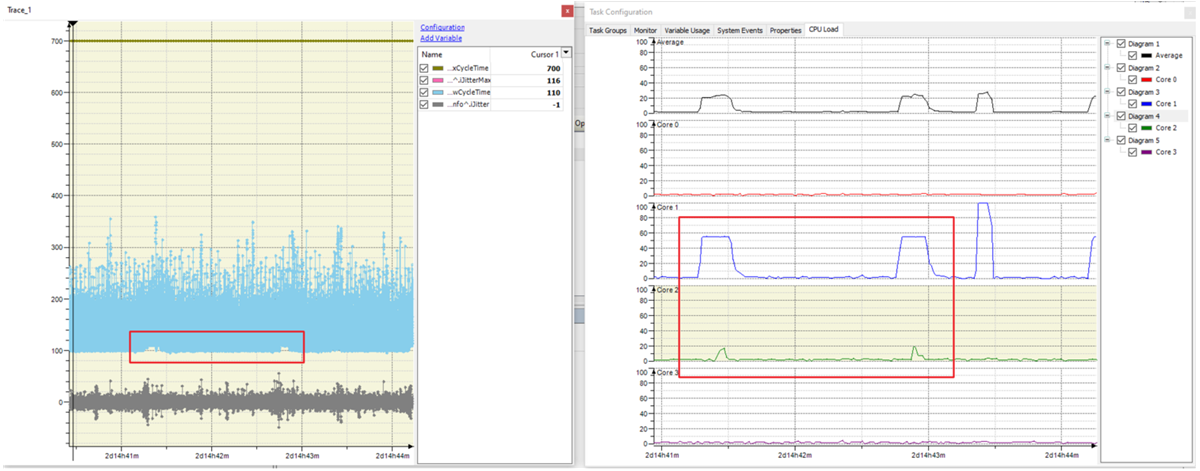Close the Trace_1 window
The width and height of the screenshot is (1200, 471).
568,11
